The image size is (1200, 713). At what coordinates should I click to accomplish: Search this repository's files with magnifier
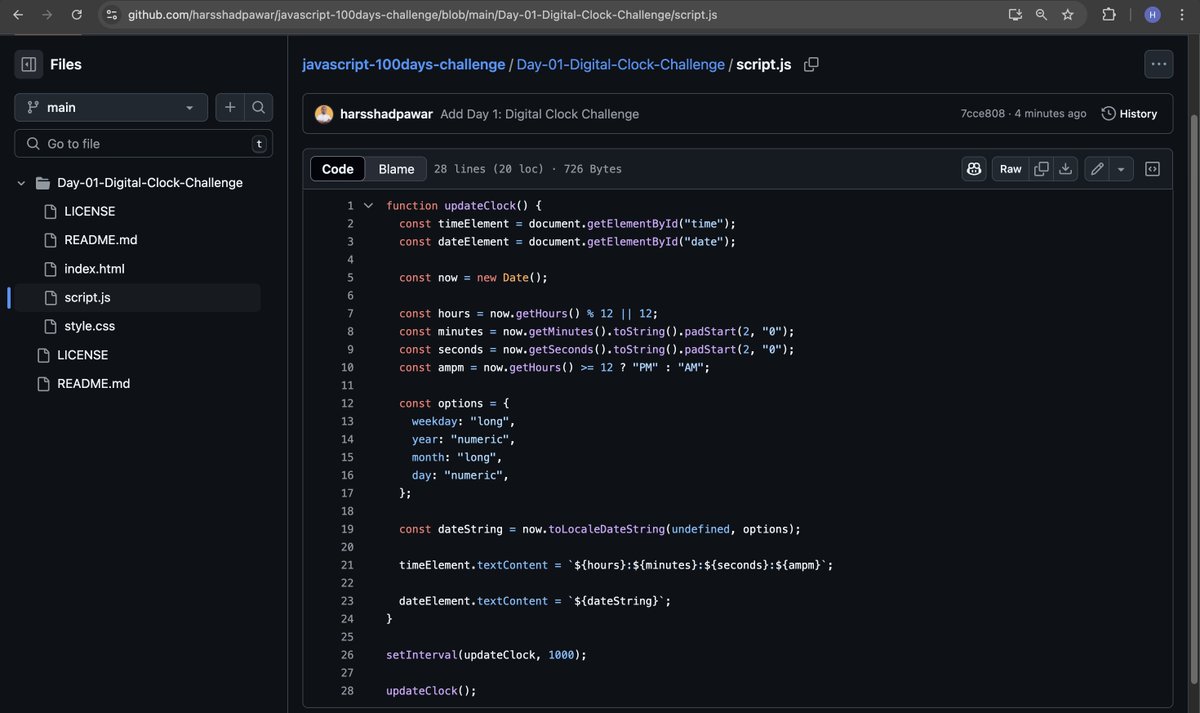258,107
